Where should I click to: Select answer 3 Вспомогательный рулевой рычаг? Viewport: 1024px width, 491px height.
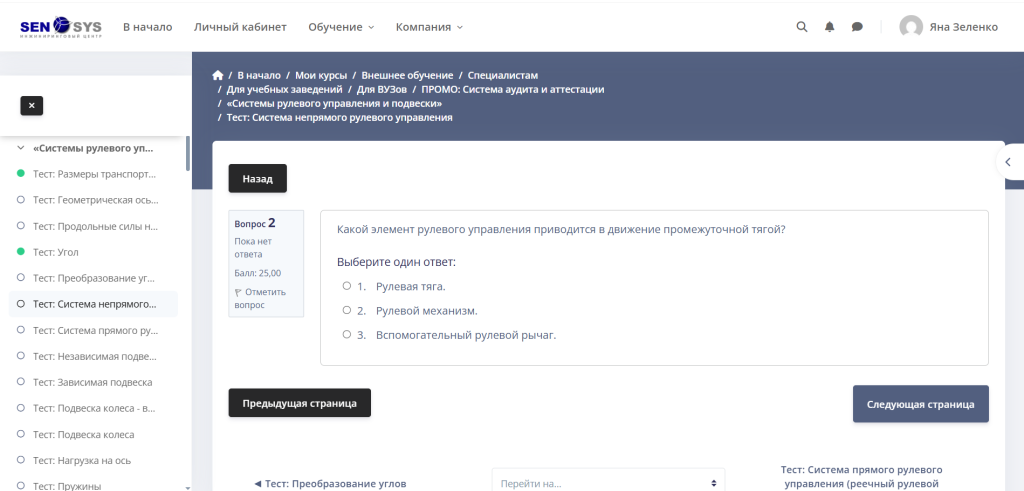click(347, 334)
